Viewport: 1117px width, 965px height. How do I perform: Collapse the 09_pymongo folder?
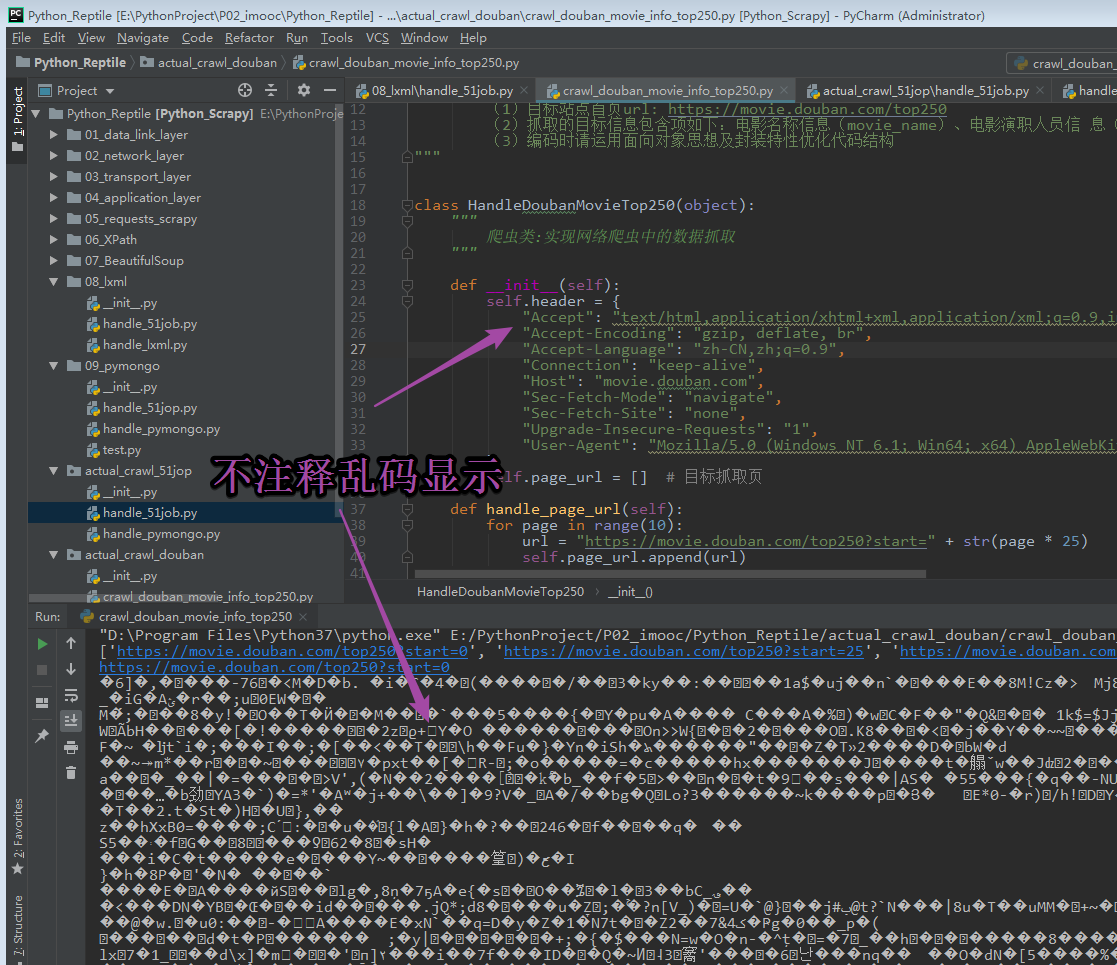click(x=53, y=365)
